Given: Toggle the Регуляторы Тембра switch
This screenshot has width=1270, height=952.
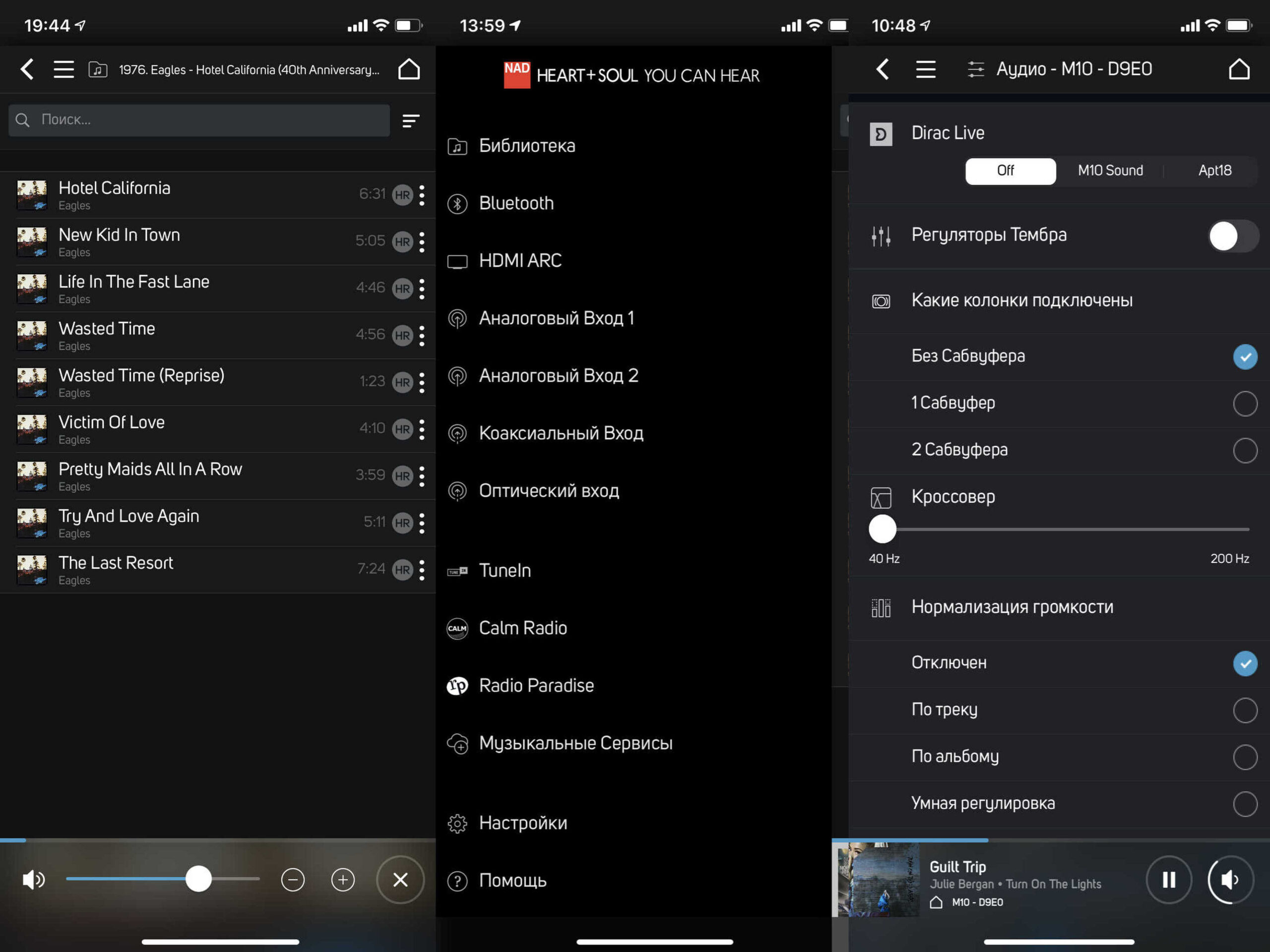Looking at the screenshot, I should [1233, 236].
